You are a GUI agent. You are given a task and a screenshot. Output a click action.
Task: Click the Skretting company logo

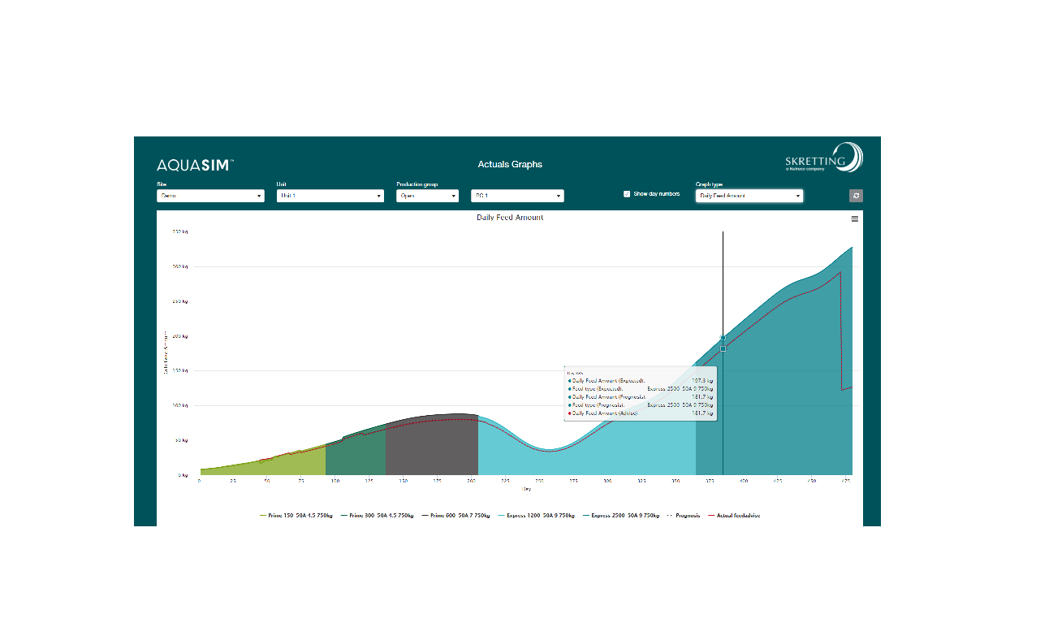823,159
